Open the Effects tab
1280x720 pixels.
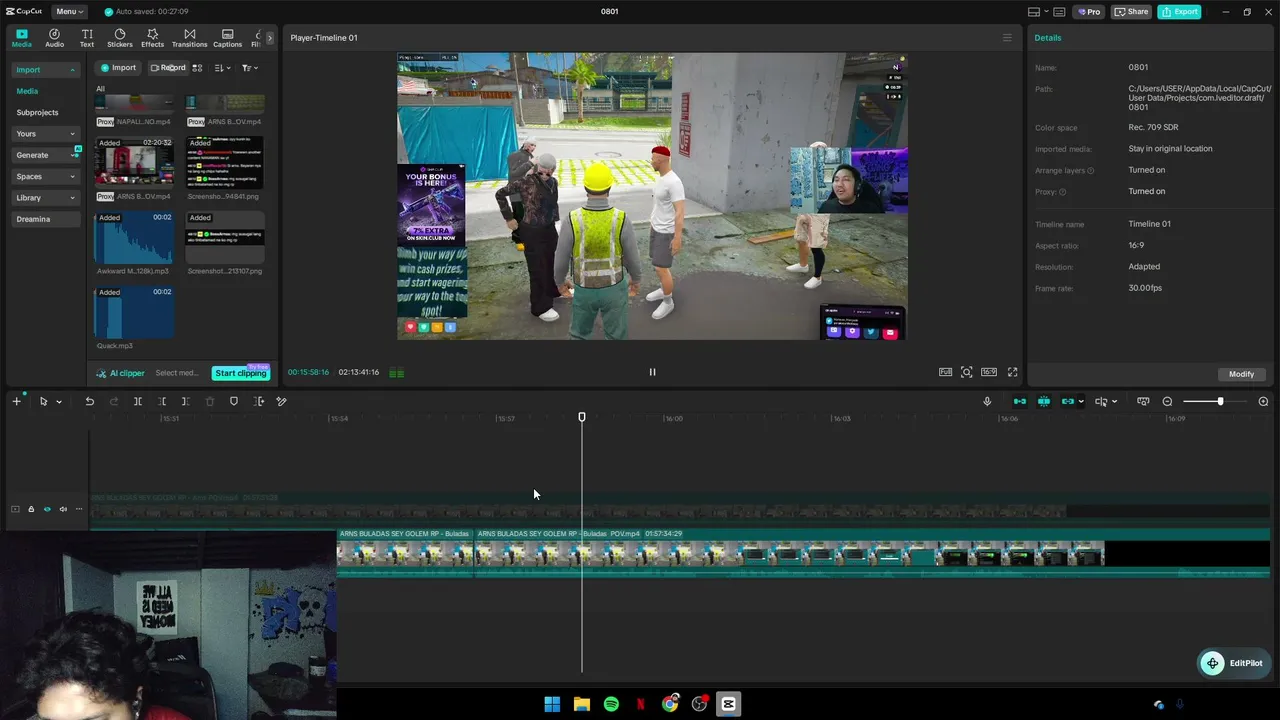(x=152, y=38)
